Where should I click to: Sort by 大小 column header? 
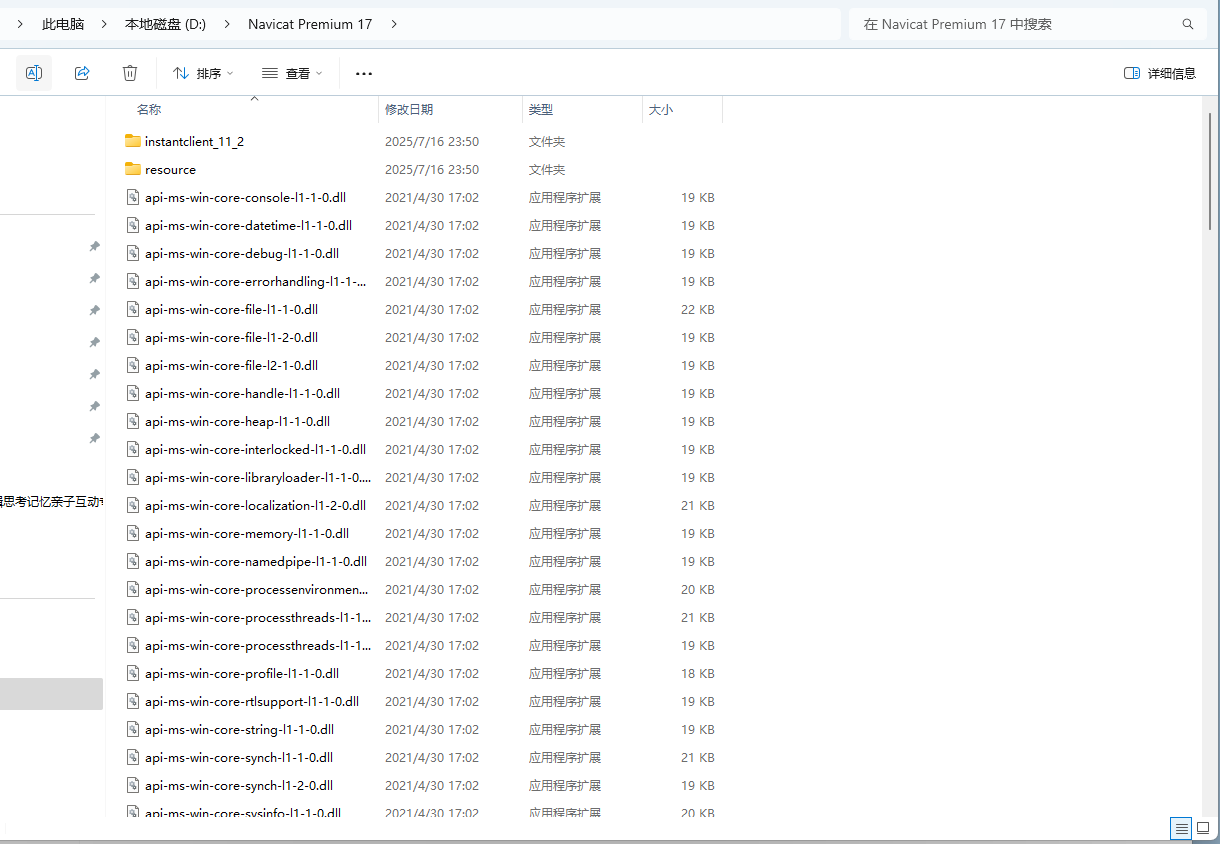point(661,109)
